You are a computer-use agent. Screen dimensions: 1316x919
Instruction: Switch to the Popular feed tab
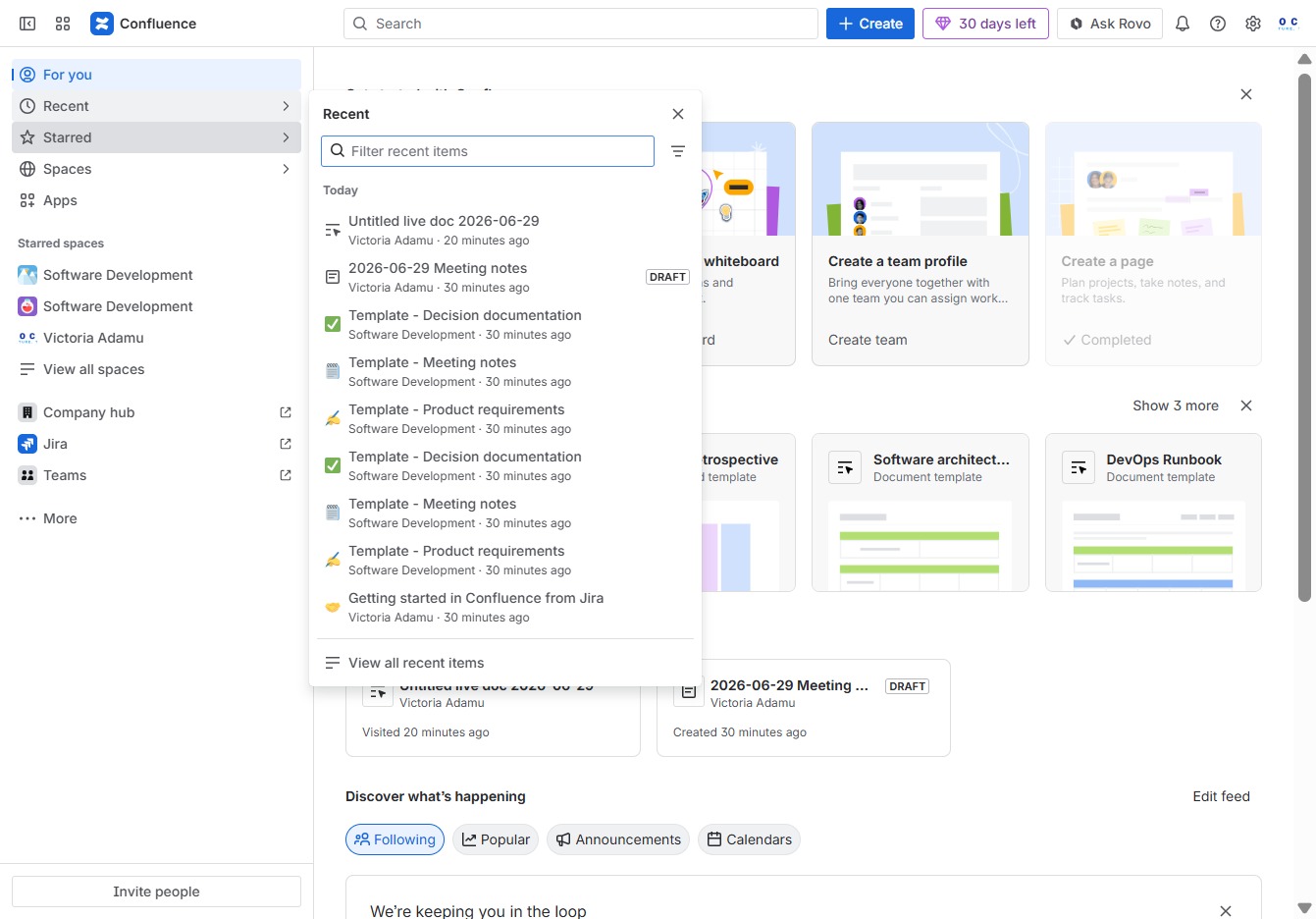click(496, 839)
